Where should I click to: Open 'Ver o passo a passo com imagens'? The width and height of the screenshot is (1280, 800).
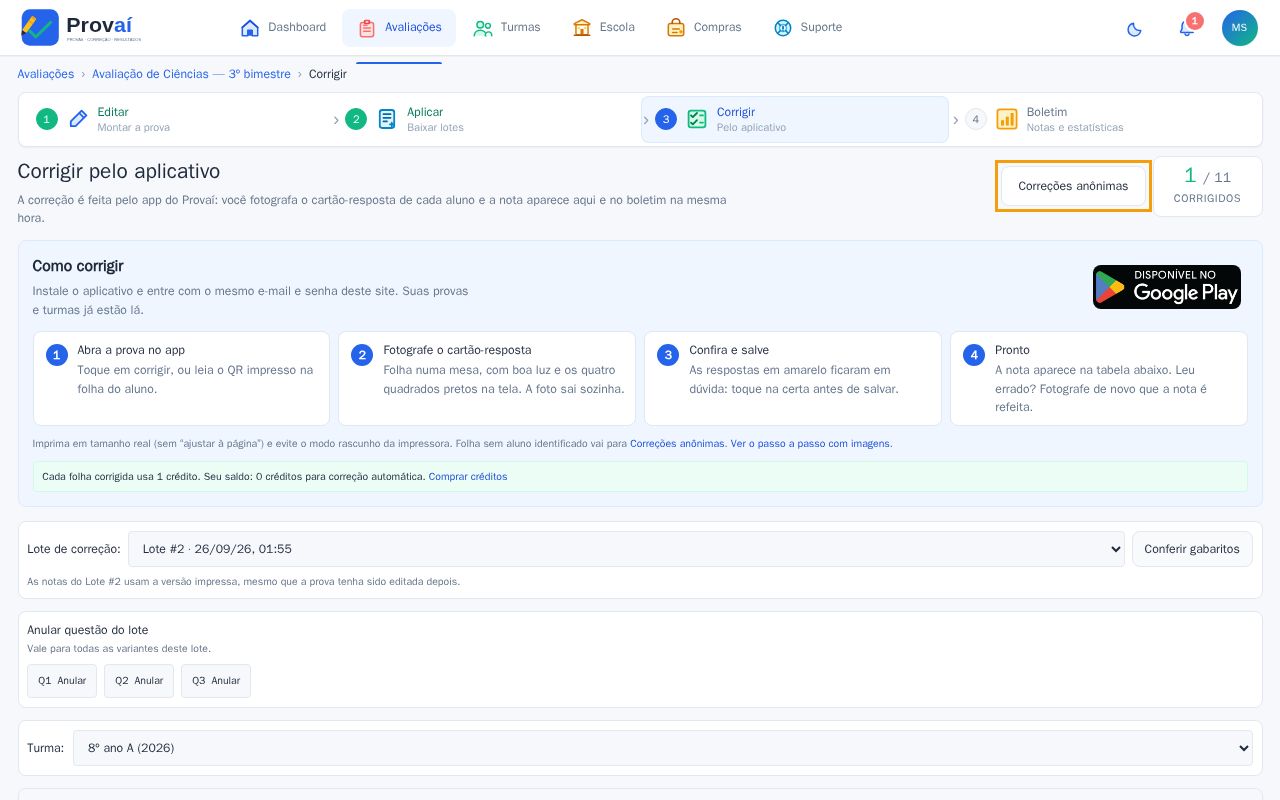811,444
